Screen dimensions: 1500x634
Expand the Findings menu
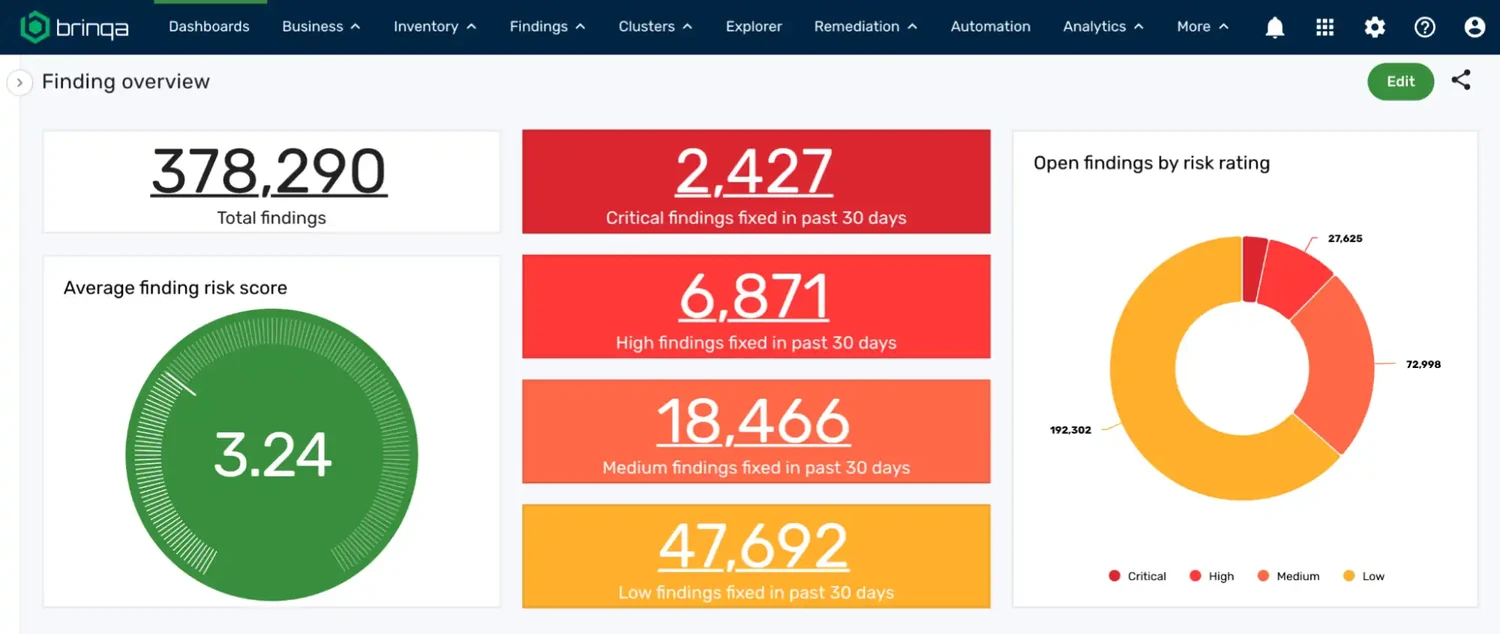click(x=547, y=27)
